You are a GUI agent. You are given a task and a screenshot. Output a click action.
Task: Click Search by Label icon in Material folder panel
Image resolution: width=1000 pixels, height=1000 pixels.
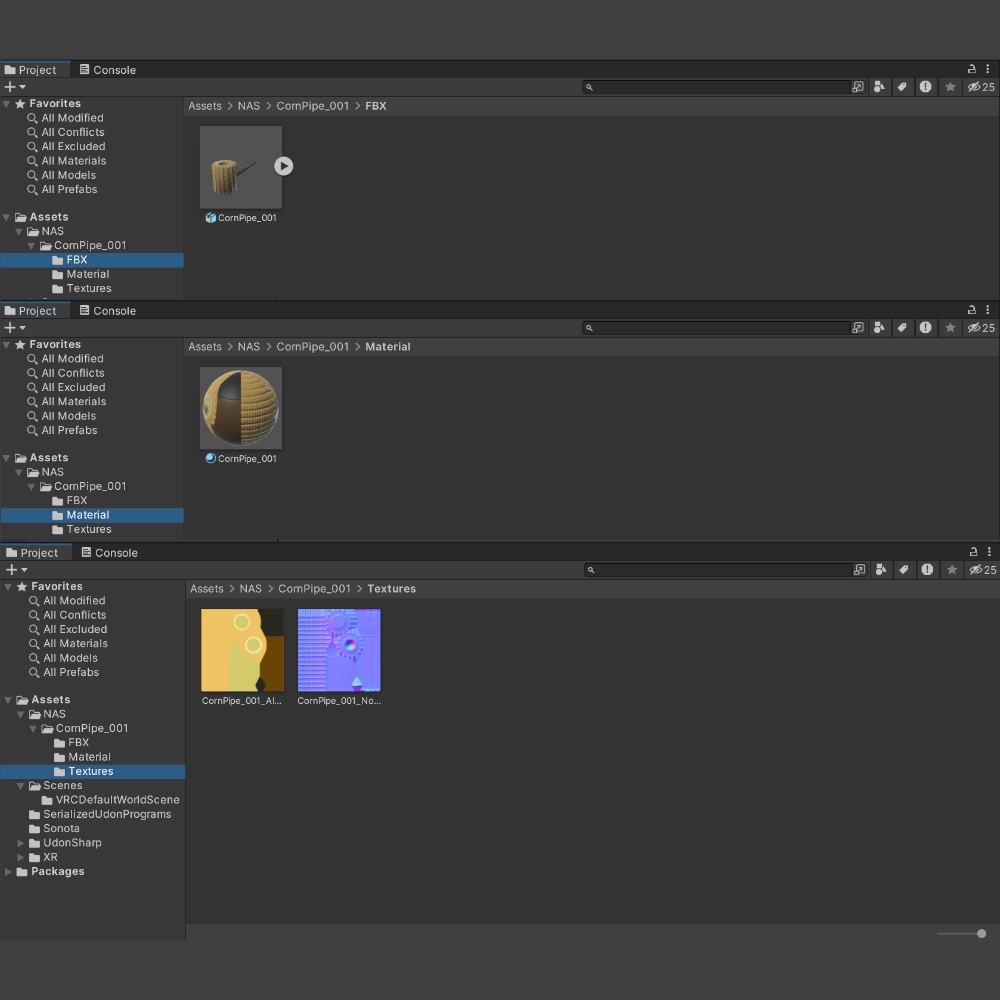(902, 328)
